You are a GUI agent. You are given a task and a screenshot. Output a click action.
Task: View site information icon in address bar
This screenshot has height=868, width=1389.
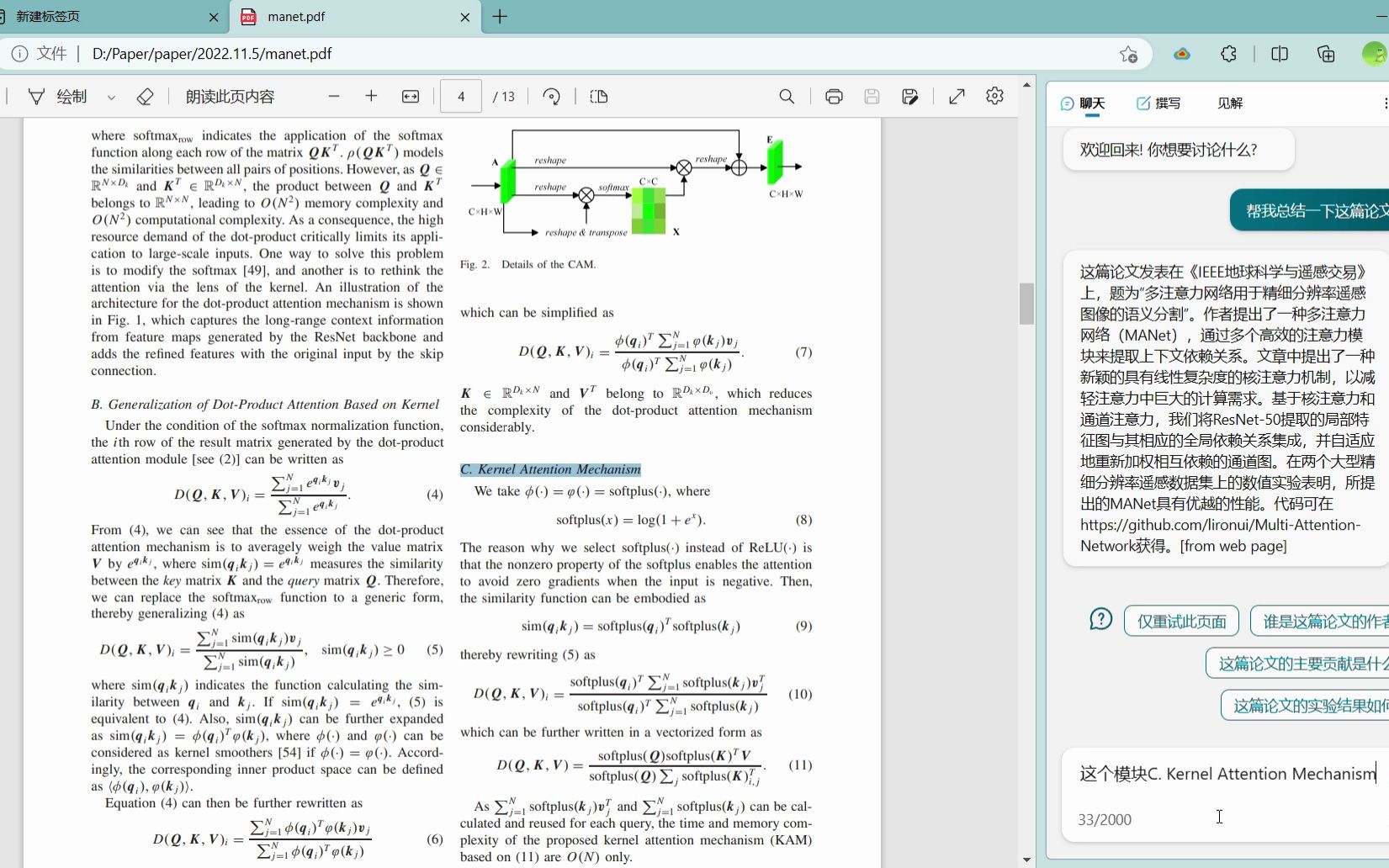[19, 54]
